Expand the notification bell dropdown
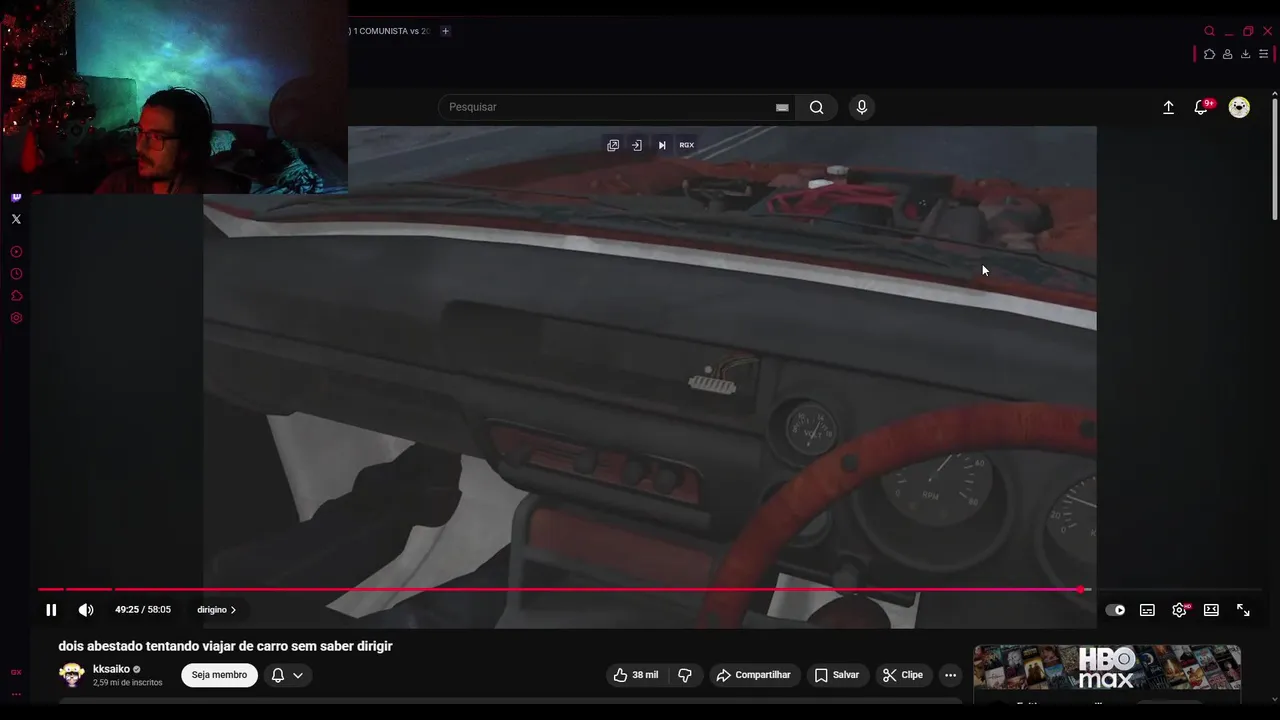The image size is (1280, 720). pos(298,675)
